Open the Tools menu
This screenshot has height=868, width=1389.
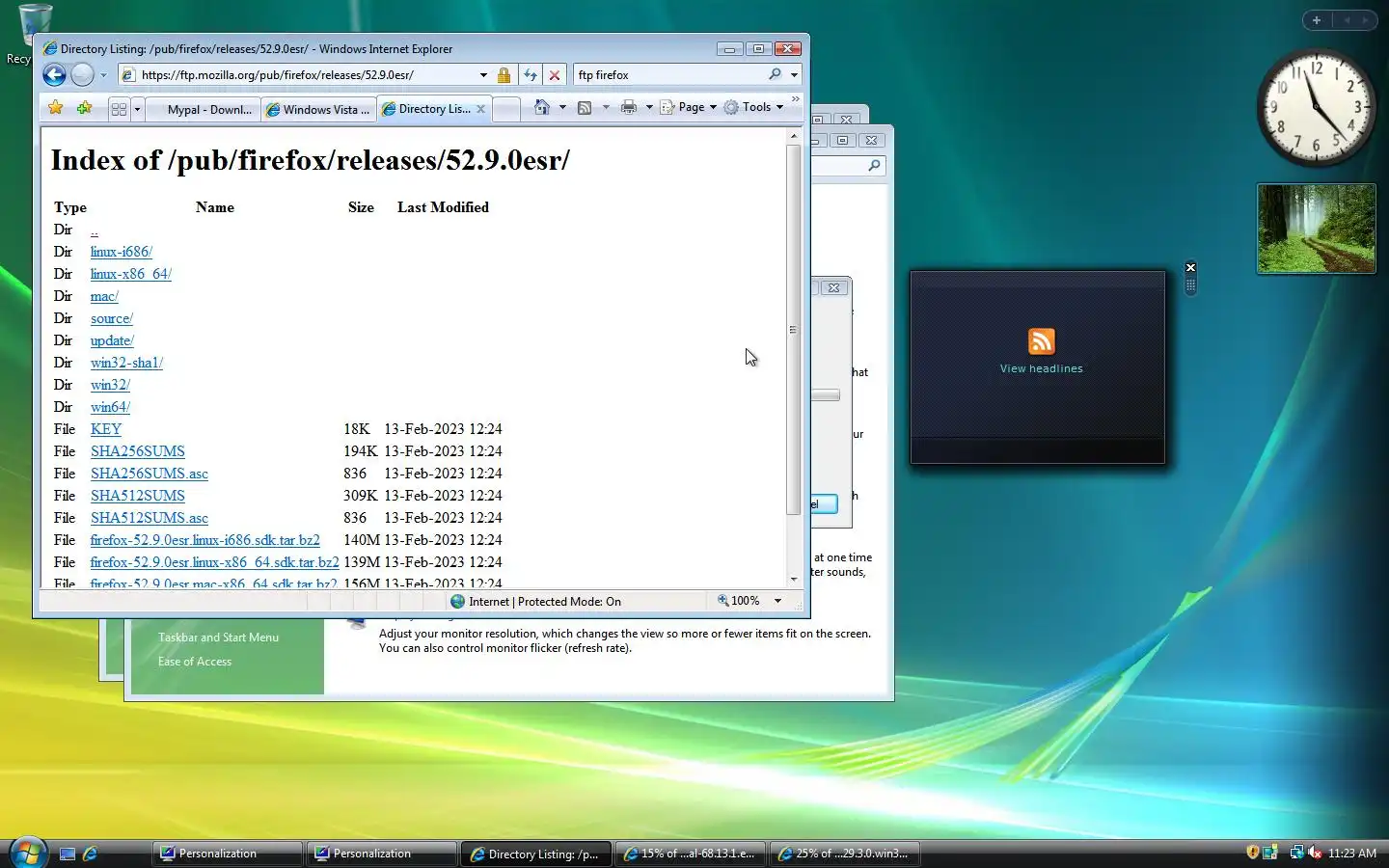754,107
